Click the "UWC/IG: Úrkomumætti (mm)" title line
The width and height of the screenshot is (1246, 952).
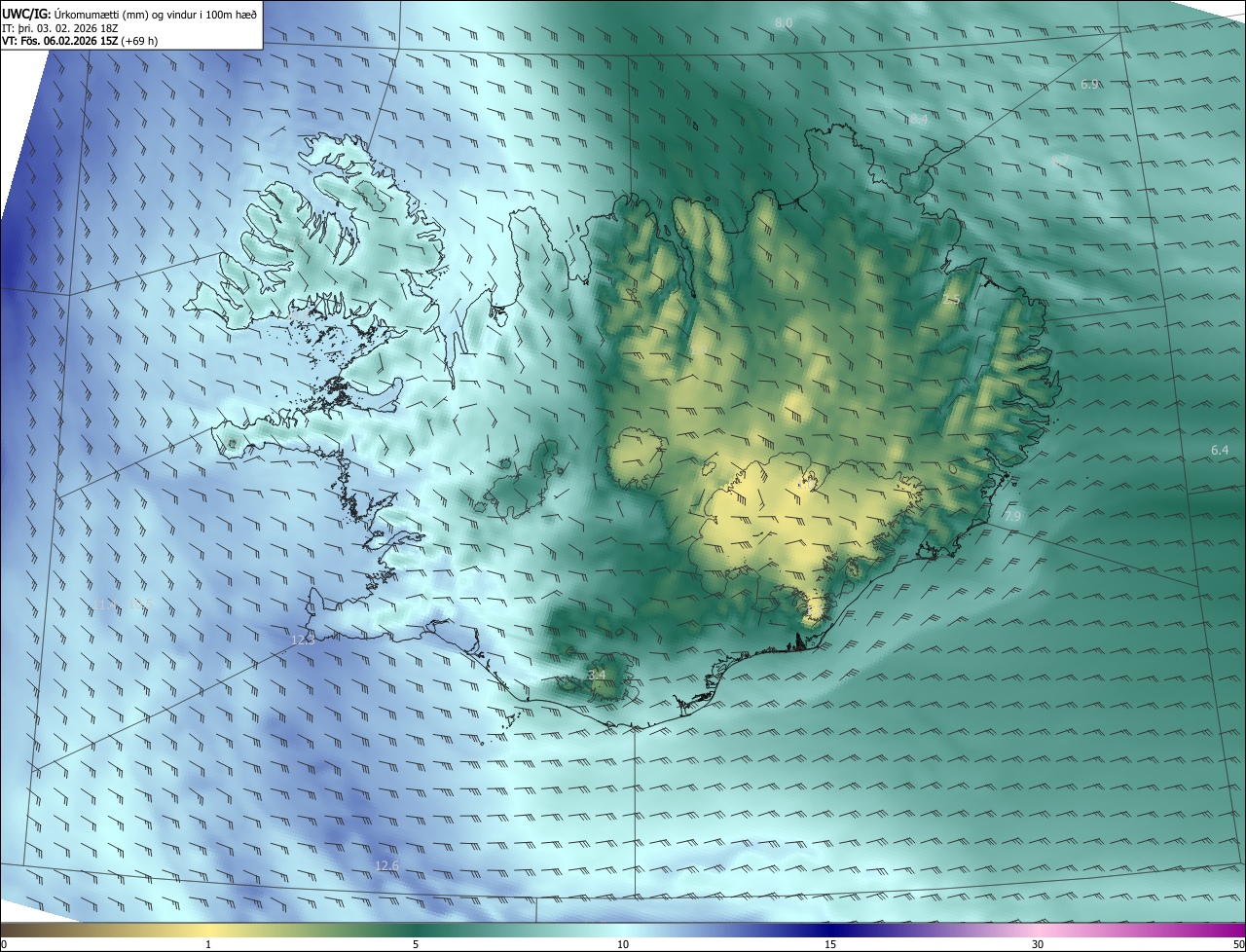coord(129,14)
